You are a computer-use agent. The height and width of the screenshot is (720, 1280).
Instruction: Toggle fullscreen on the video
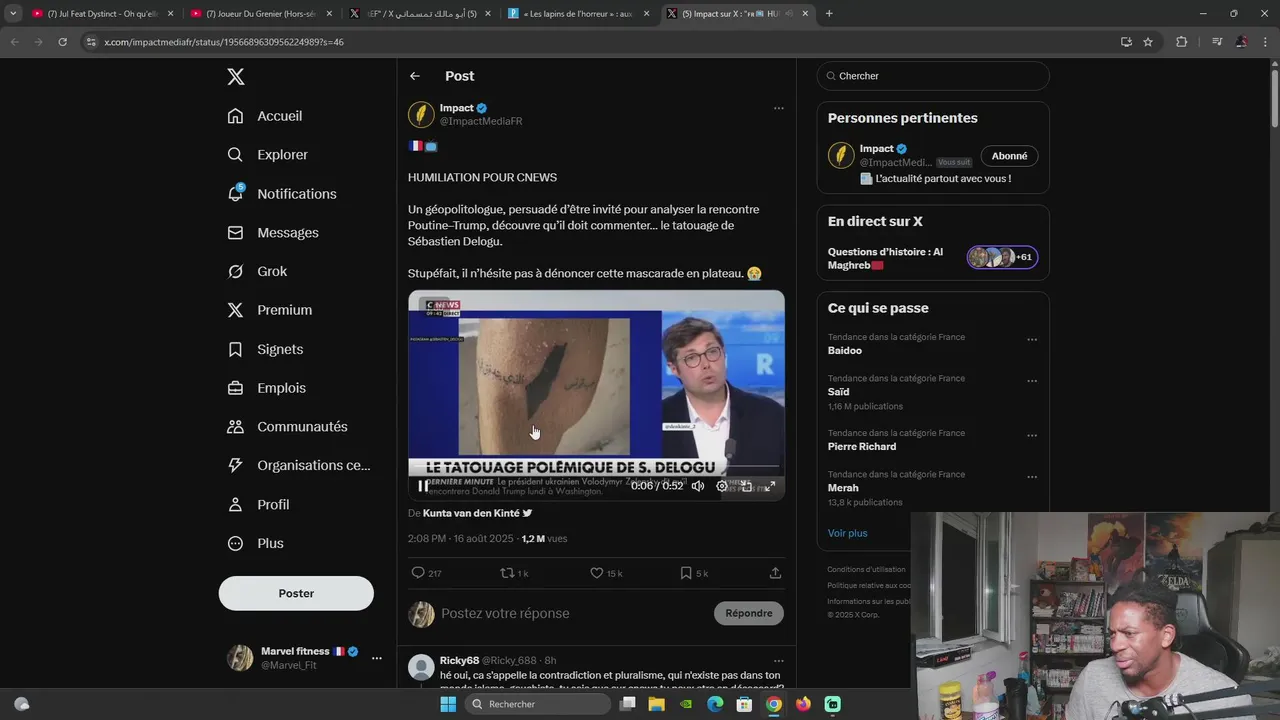770,486
